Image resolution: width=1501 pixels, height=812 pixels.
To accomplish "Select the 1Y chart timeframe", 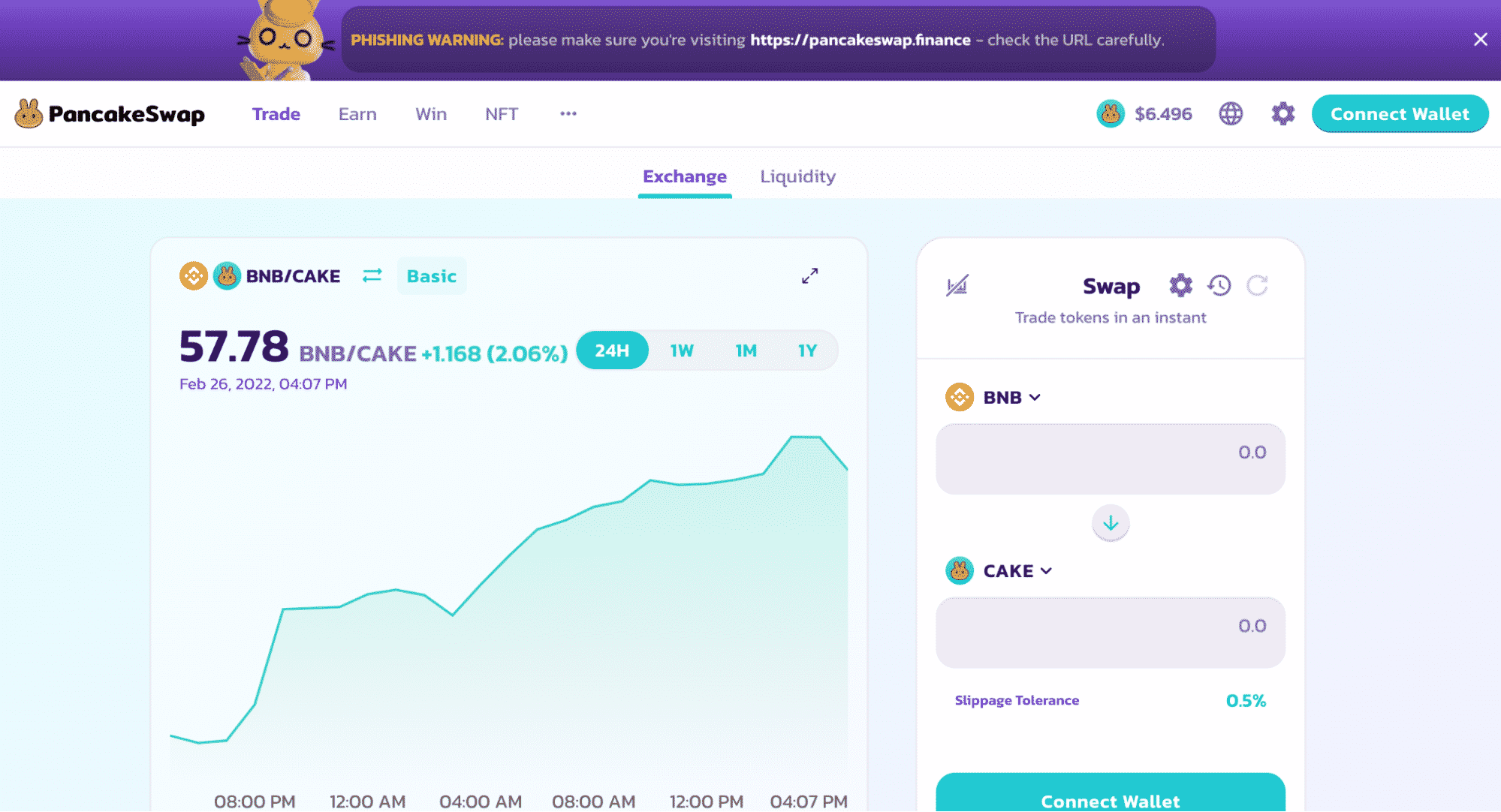I will [807, 350].
